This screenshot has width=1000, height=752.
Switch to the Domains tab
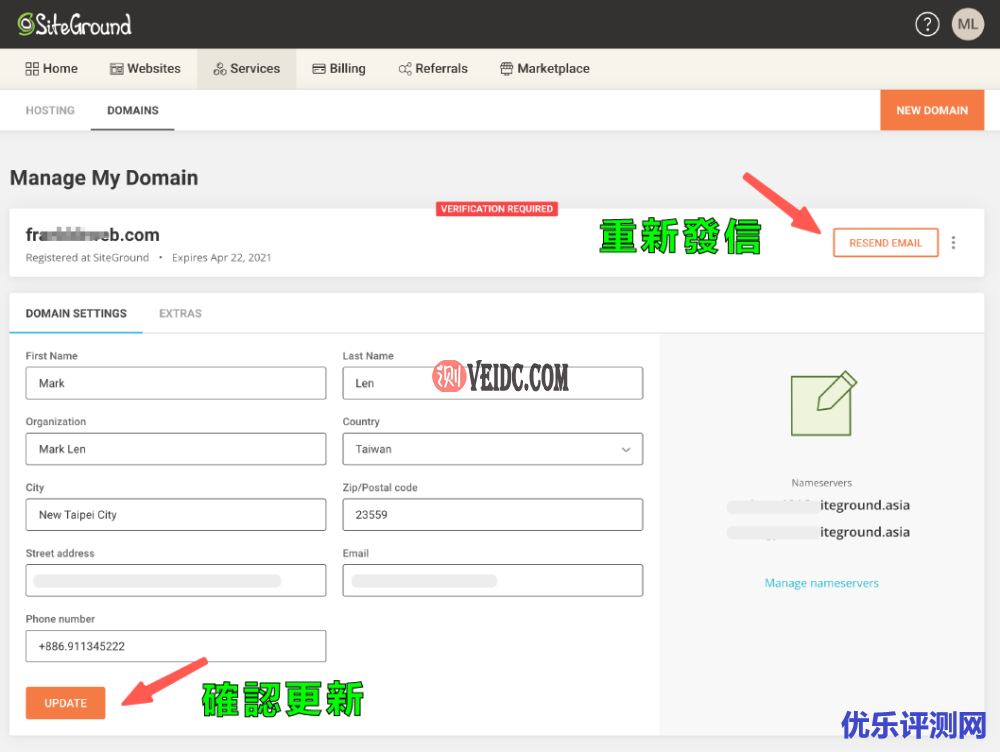pos(133,110)
